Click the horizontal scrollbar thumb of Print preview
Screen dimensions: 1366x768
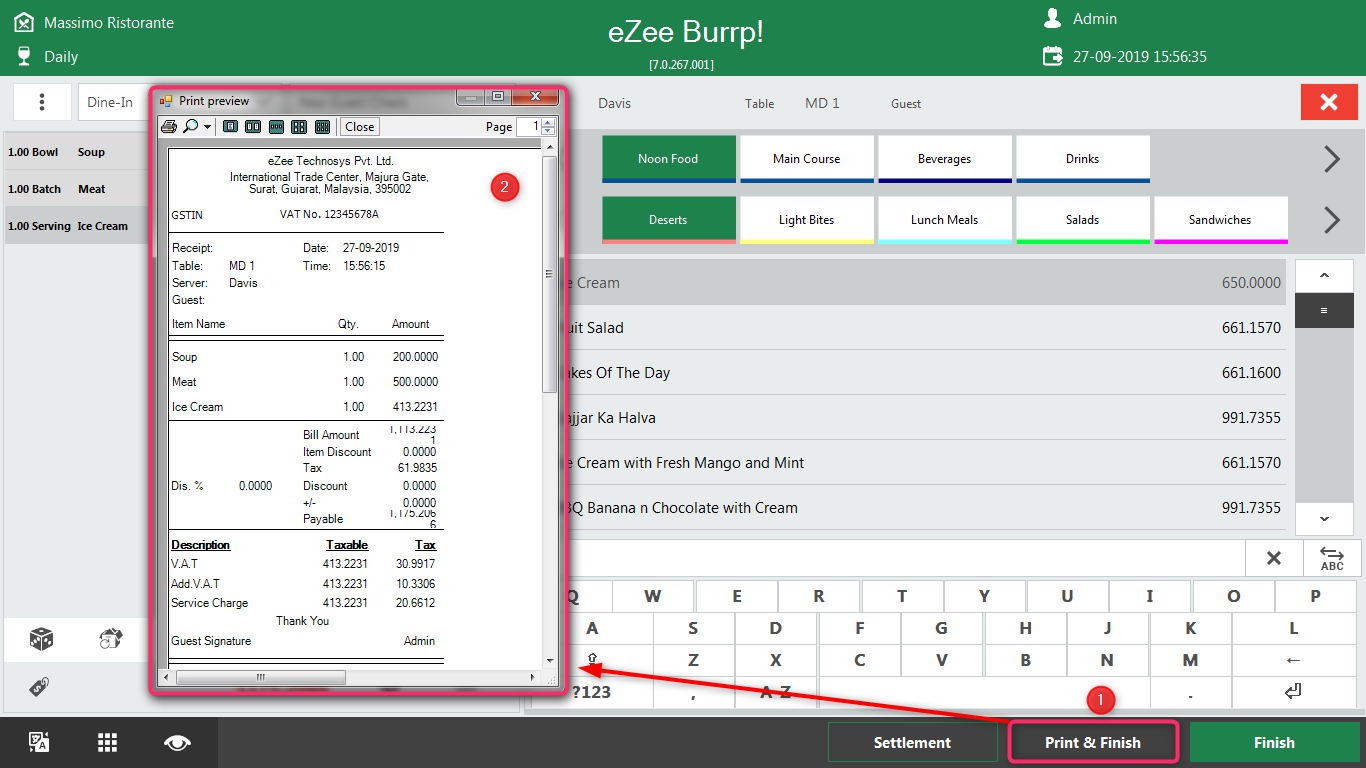(x=261, y=677)
